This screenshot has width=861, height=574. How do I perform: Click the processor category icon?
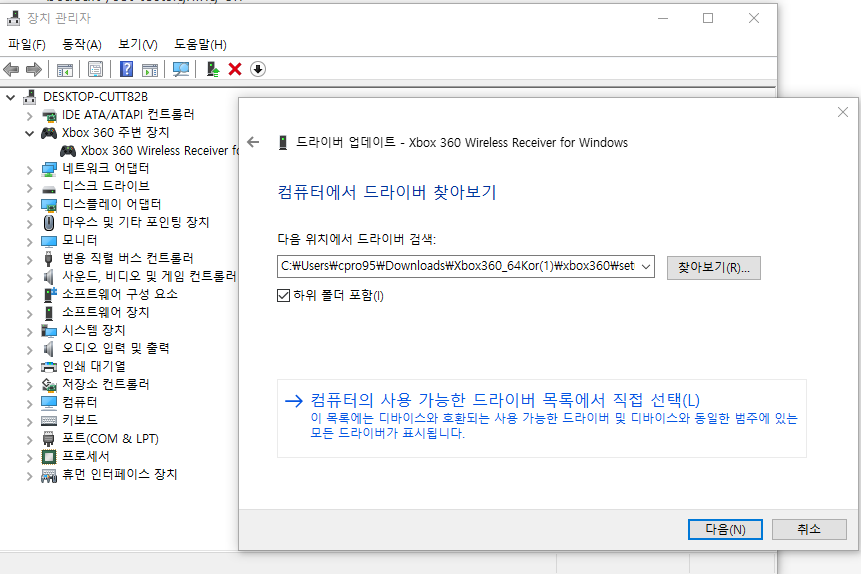(49, 456)
